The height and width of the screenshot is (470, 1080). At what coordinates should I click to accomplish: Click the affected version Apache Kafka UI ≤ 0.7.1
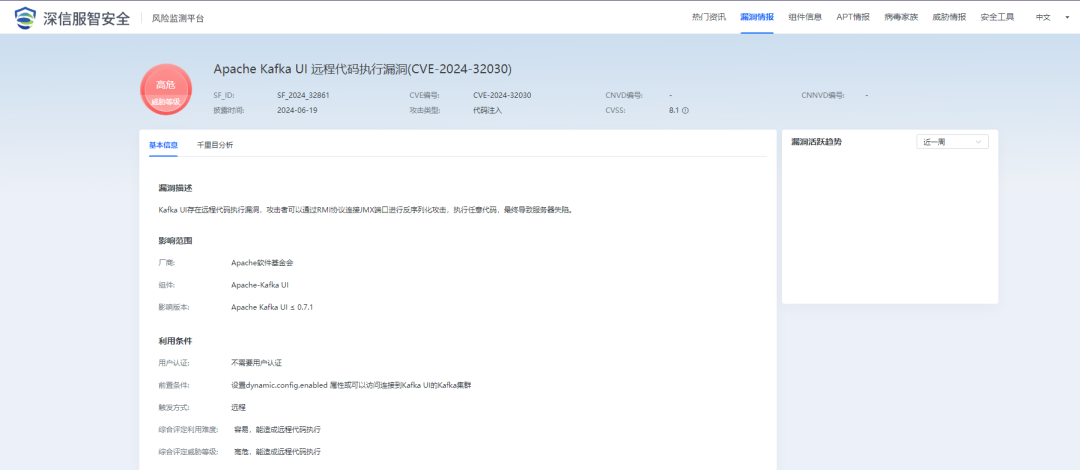tap(272, 307)
